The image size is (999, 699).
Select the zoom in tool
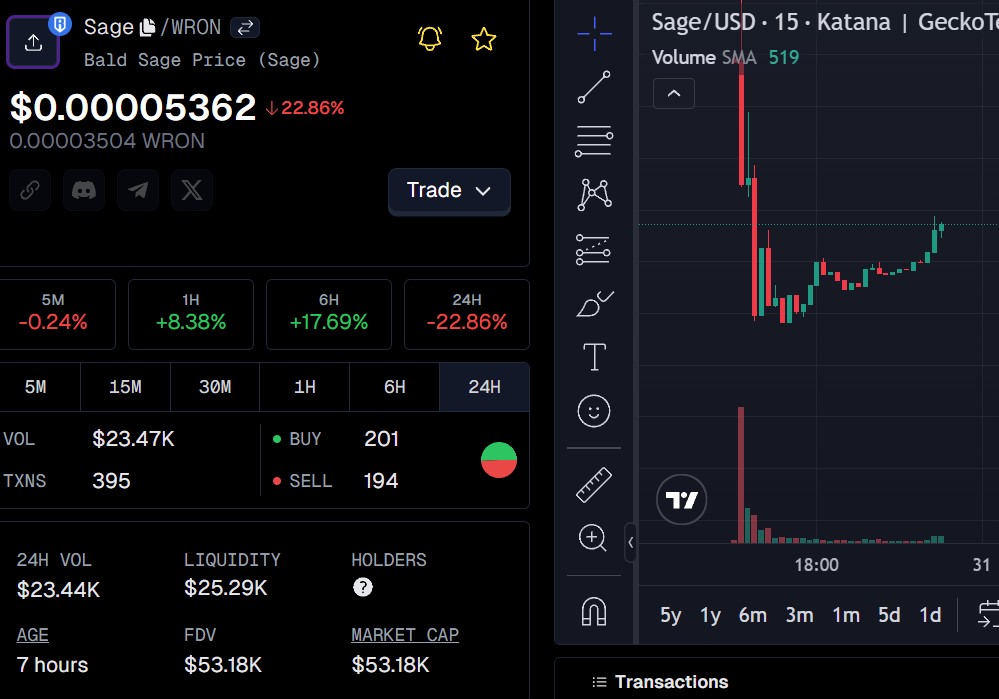pyautogui.click(x=593, y=538)
